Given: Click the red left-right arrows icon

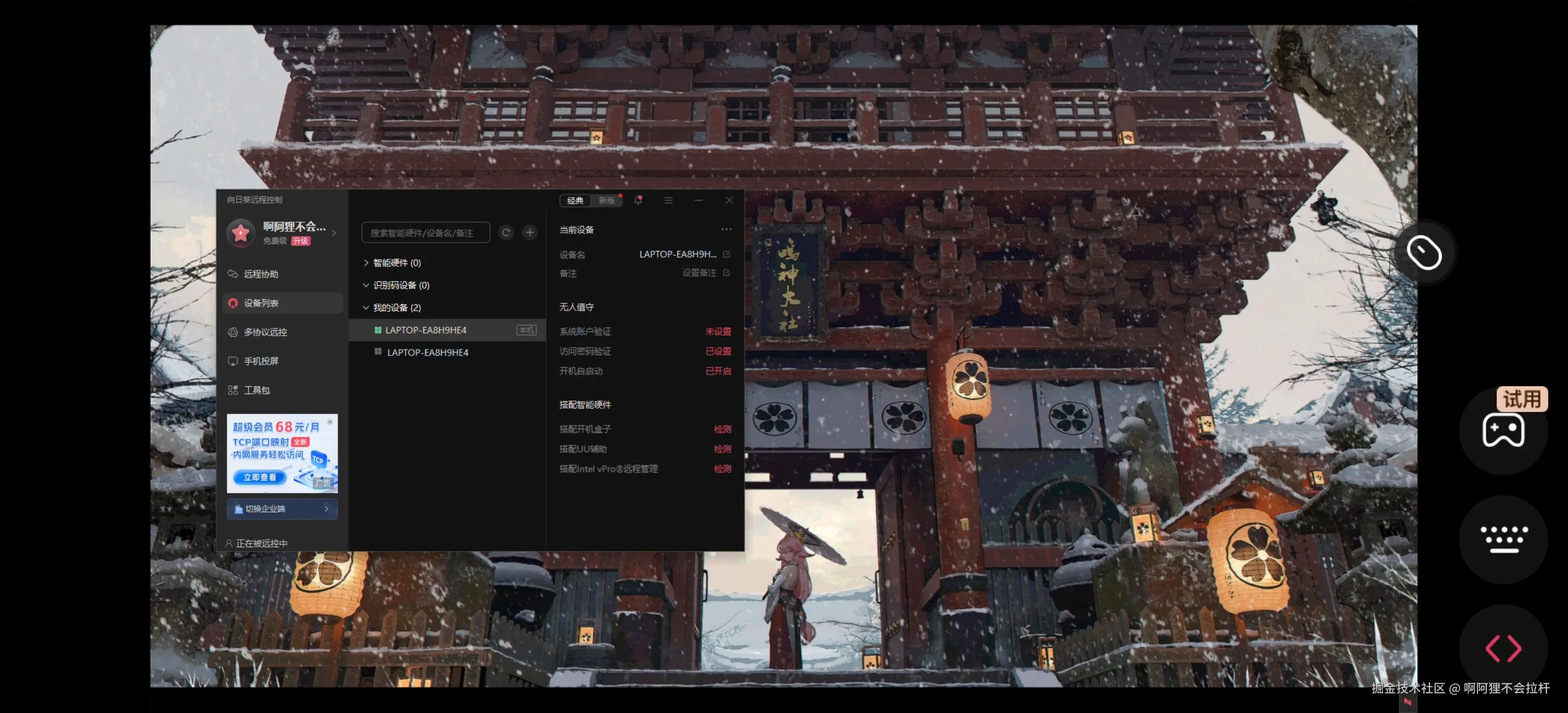Looking at the screenshot, I should (x=1503, y=648).
